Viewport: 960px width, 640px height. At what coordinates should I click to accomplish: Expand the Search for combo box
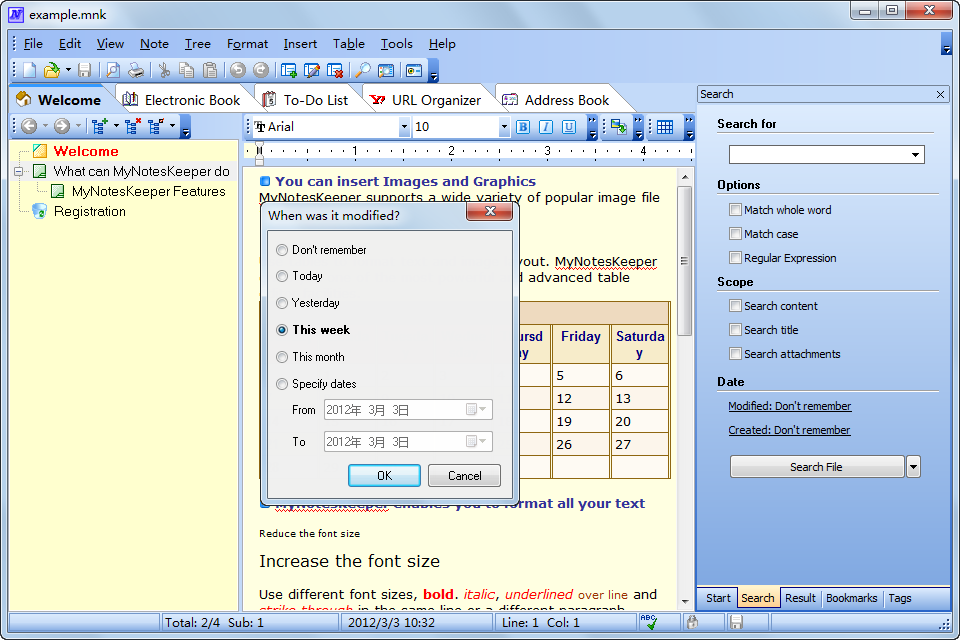[x=915, y=154]
